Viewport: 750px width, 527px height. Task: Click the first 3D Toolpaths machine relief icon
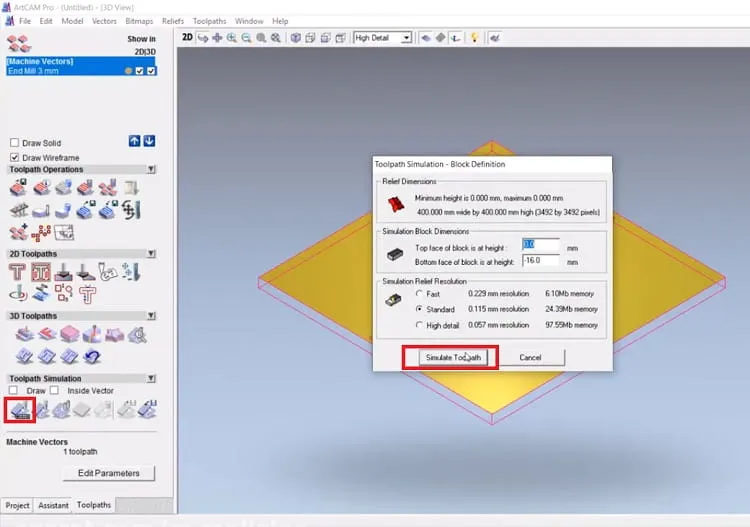[24, 334]
